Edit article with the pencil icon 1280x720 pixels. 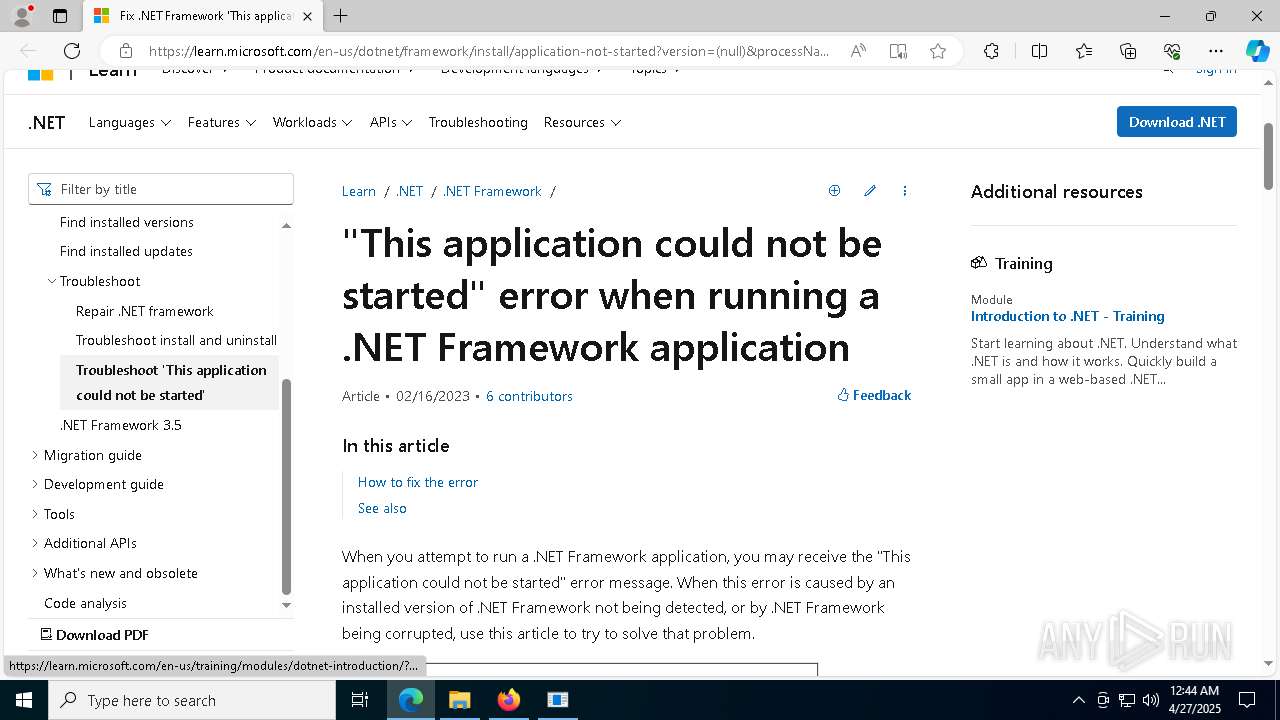coord(870,191)
